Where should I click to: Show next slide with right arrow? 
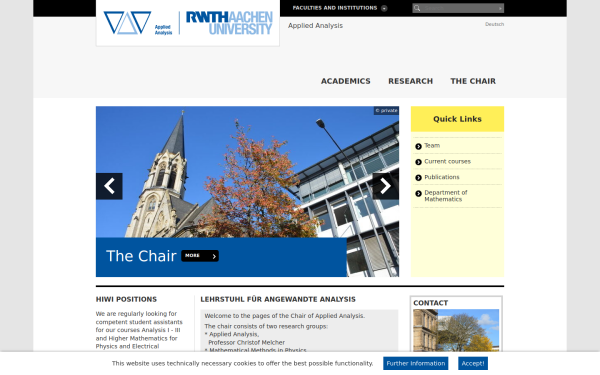(386, 186)
